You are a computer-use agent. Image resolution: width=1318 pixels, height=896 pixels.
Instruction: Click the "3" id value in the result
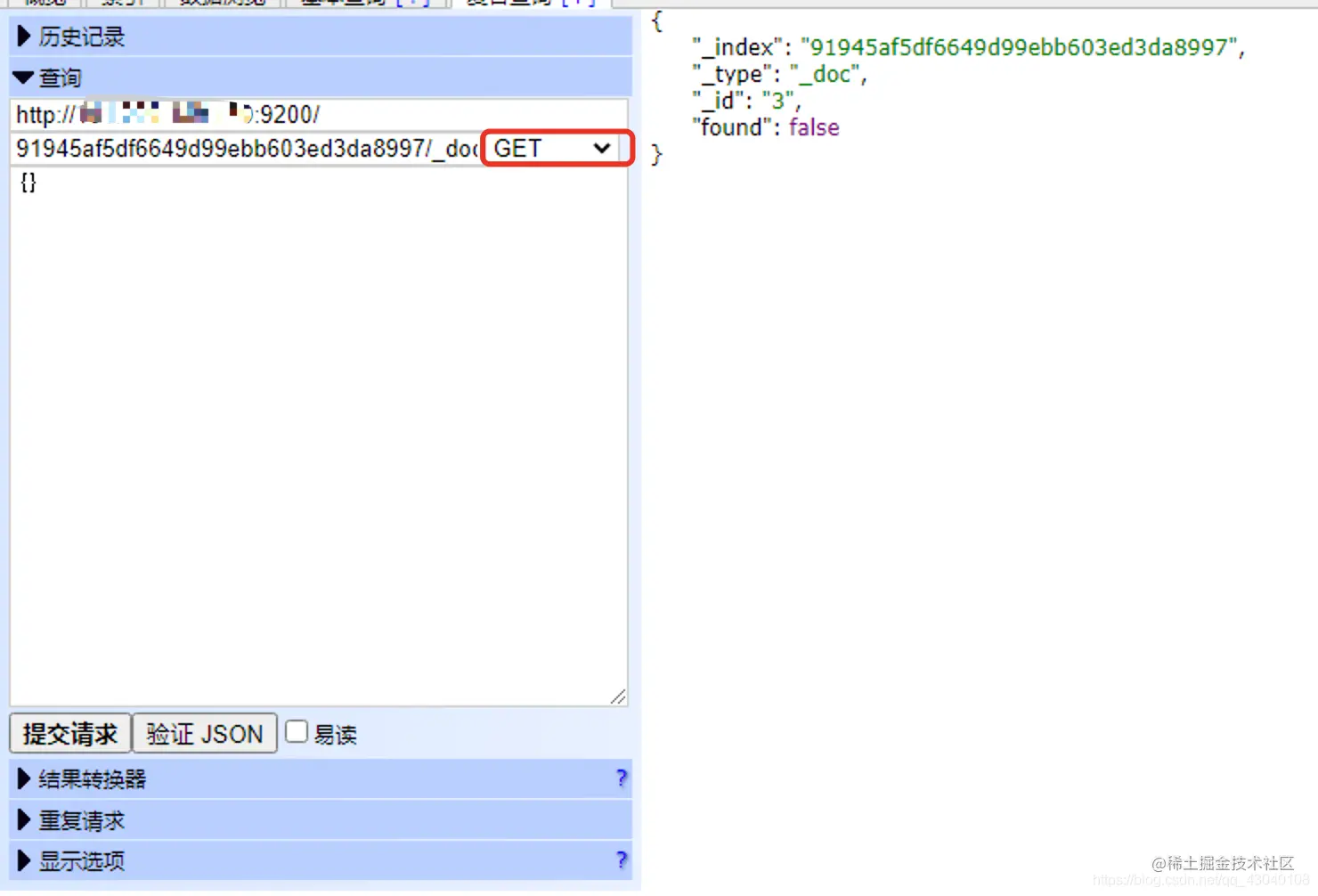778,101
